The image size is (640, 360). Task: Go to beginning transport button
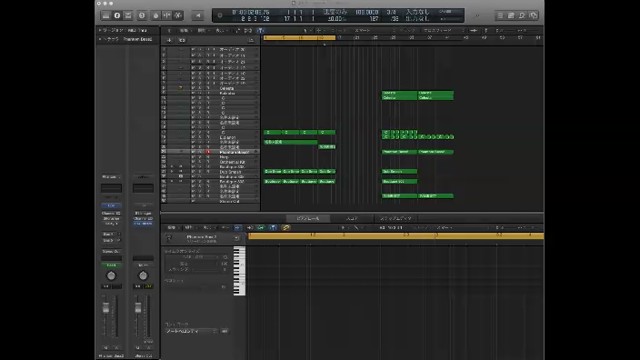(198, 16)
